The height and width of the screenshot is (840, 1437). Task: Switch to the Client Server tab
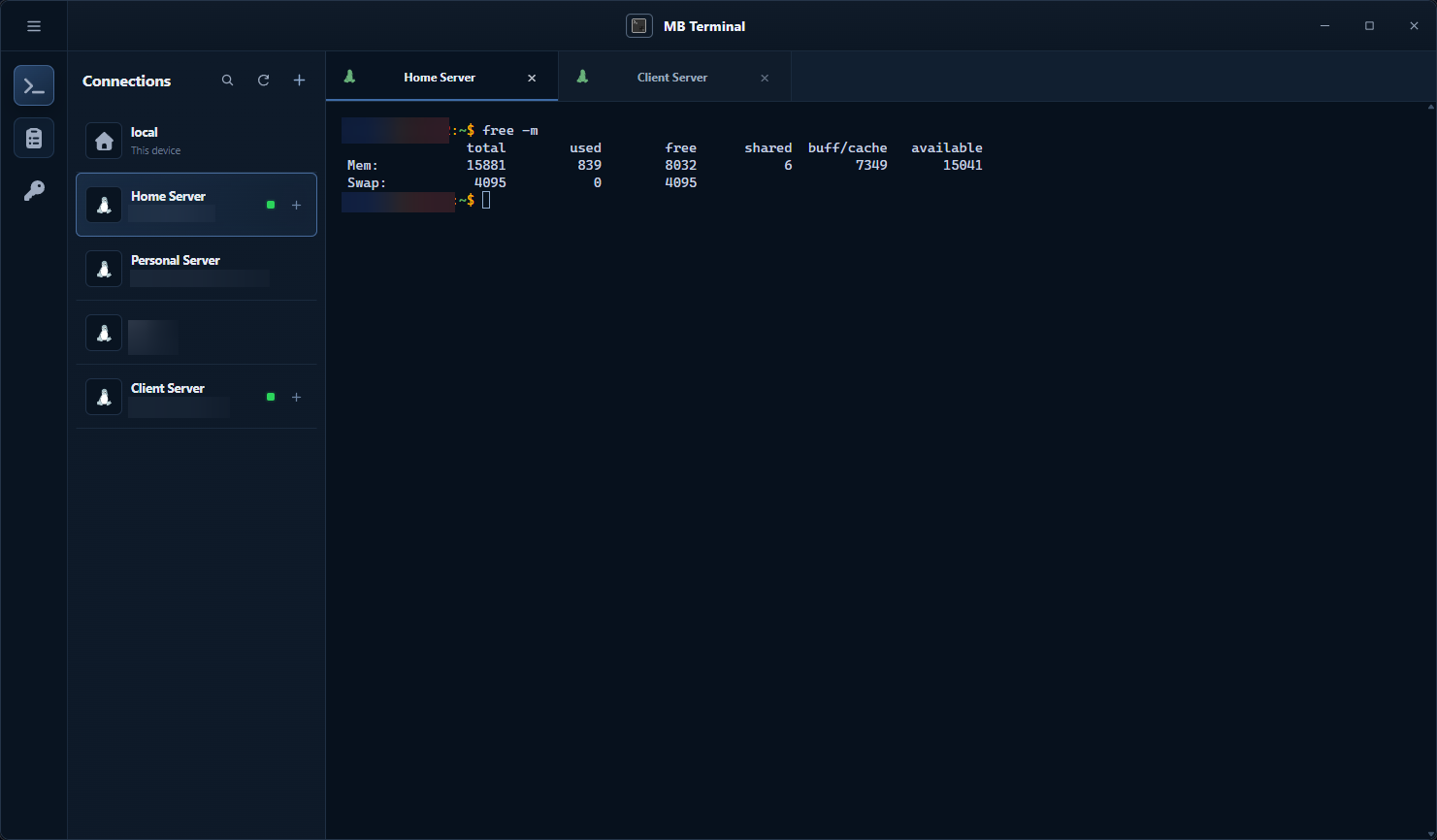[672, 78]
